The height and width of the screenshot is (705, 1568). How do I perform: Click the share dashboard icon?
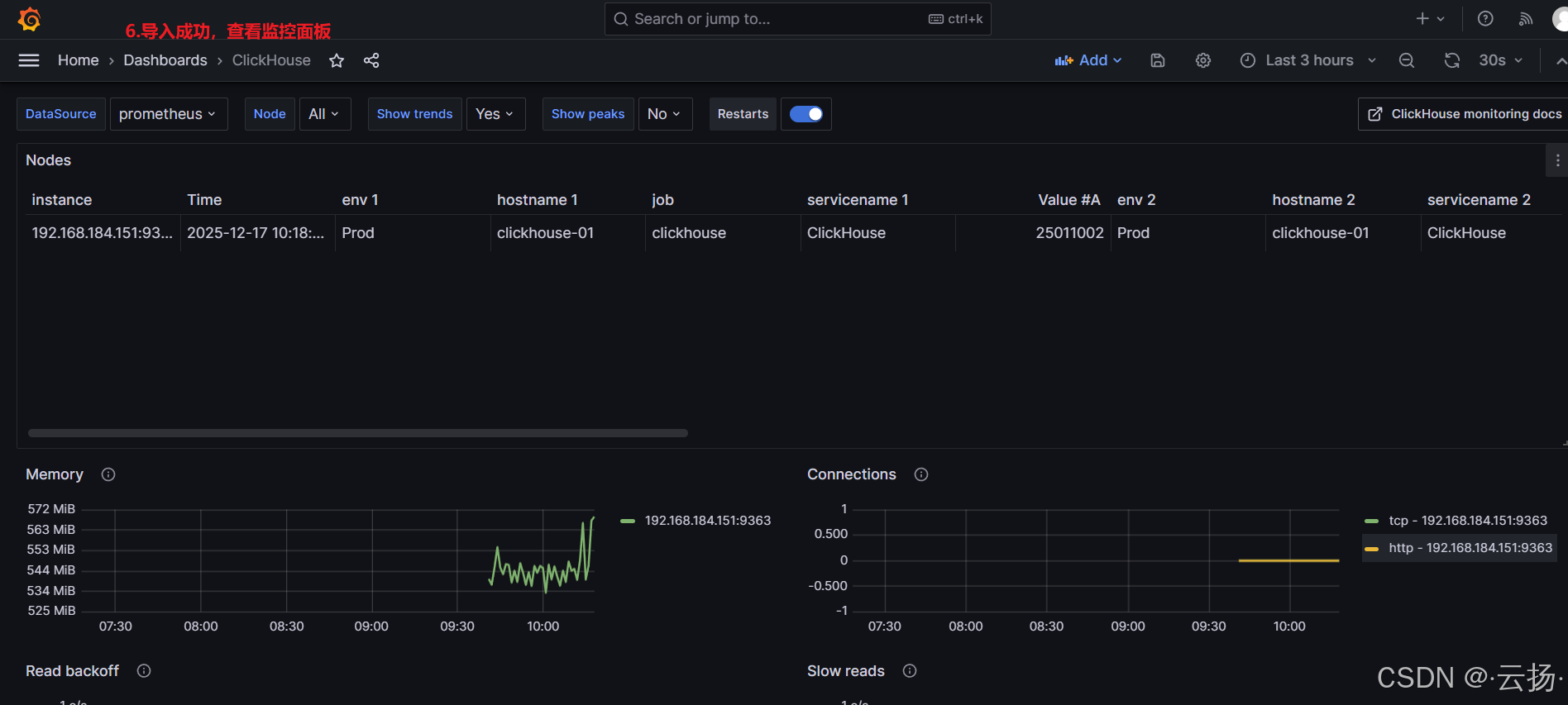(x=371, y=60)
